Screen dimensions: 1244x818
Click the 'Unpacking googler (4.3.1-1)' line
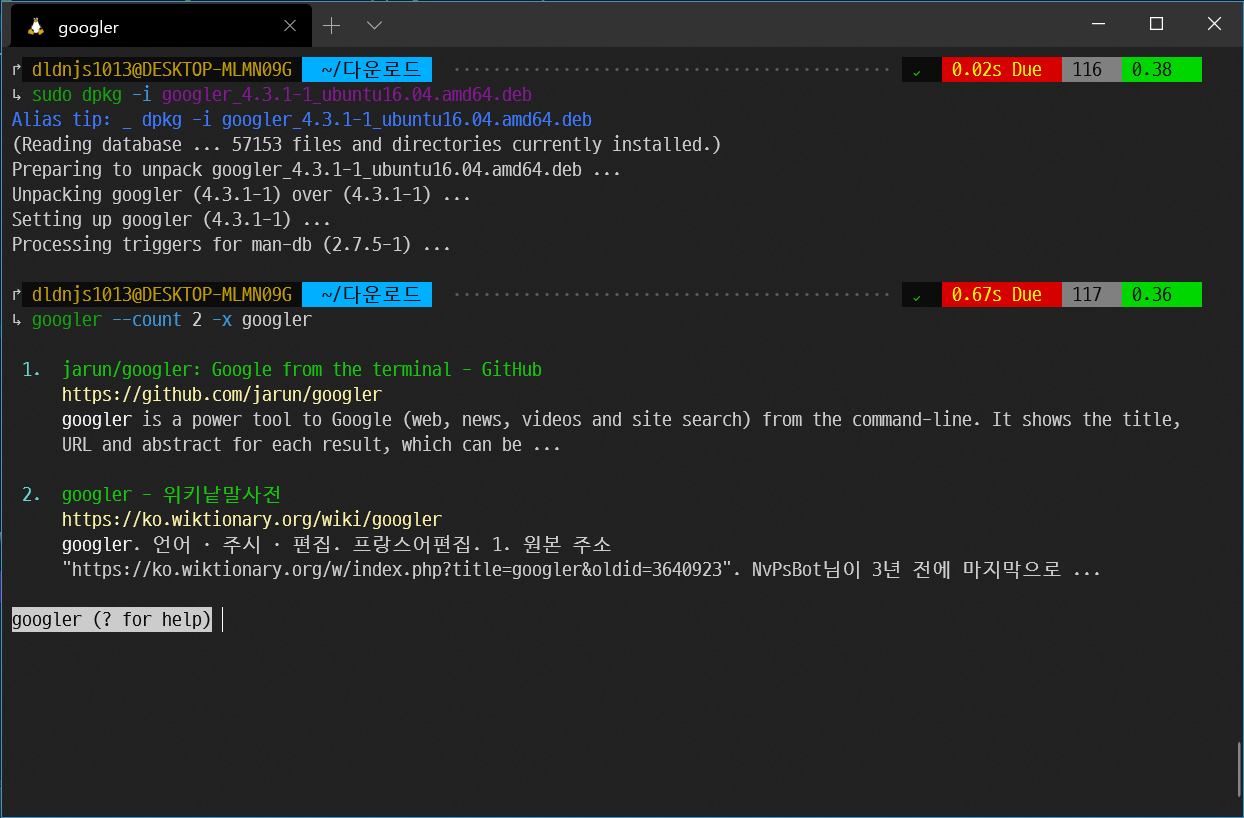[x=242, y=195]
